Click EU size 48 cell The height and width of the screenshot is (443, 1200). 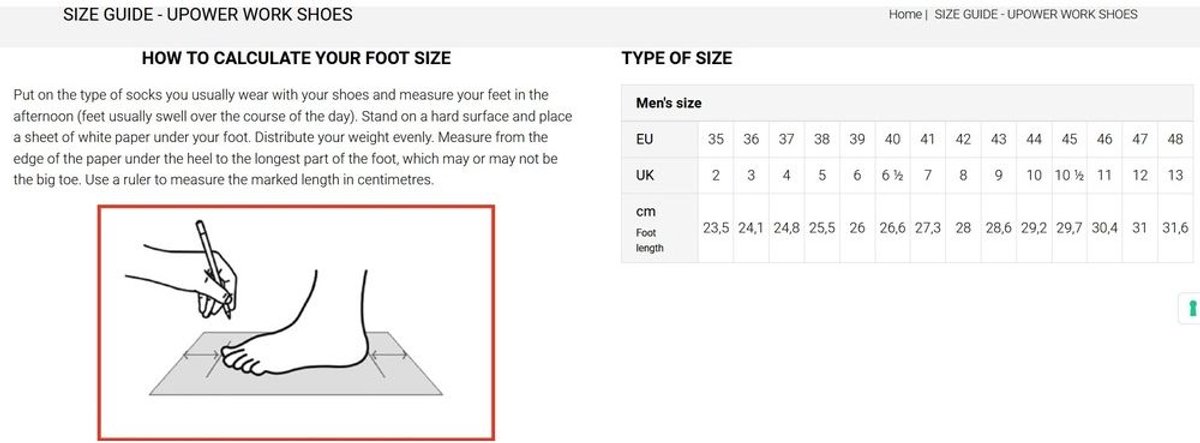(1175, 140)
